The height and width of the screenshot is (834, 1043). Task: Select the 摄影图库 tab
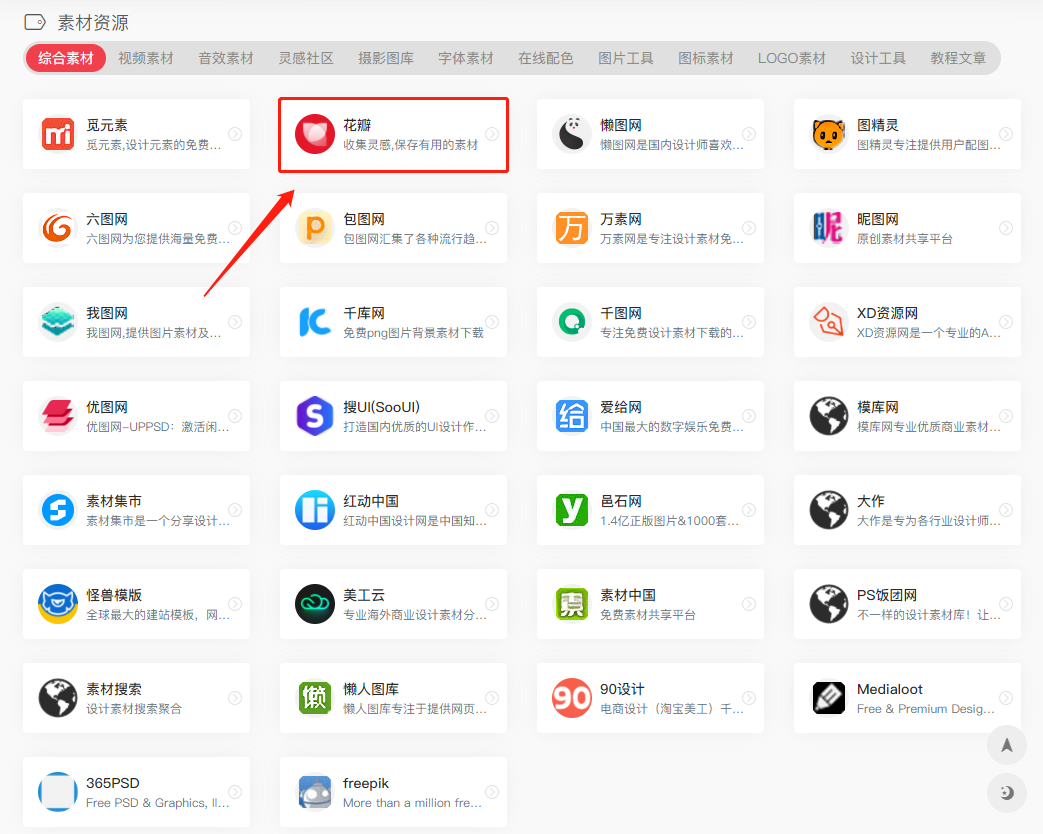[386, 58]
